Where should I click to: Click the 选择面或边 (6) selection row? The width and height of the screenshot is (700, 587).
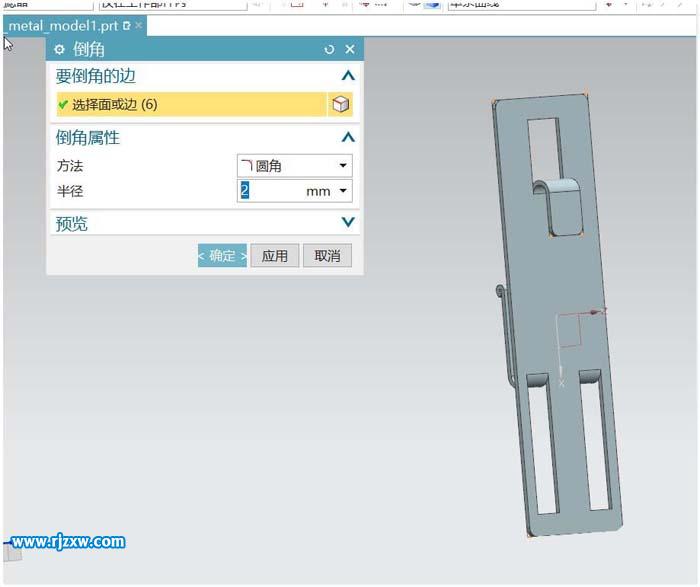coord(192,104)
